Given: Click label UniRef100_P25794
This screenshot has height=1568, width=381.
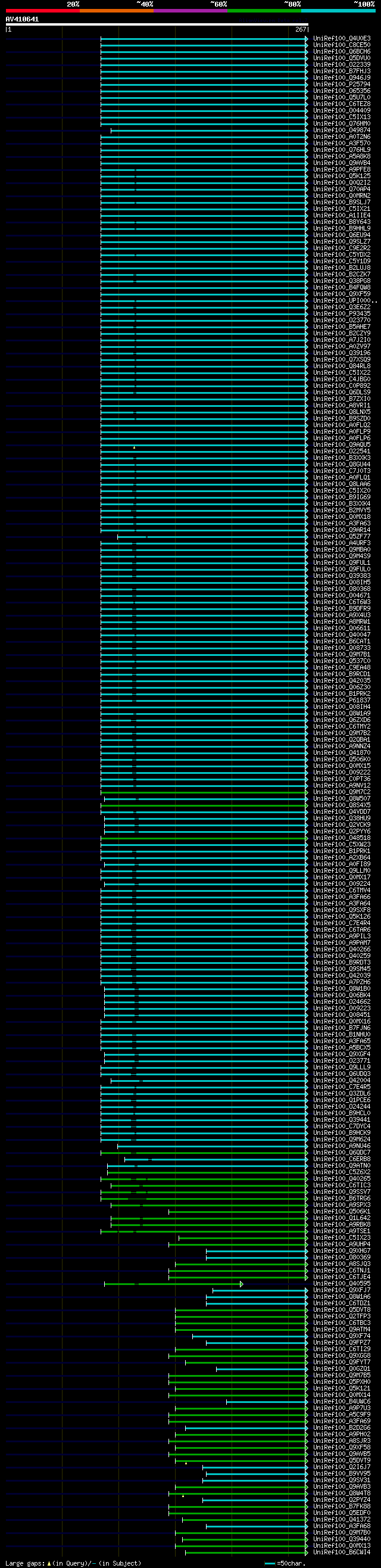Looking at the screenshot, I should coord(342,84).
